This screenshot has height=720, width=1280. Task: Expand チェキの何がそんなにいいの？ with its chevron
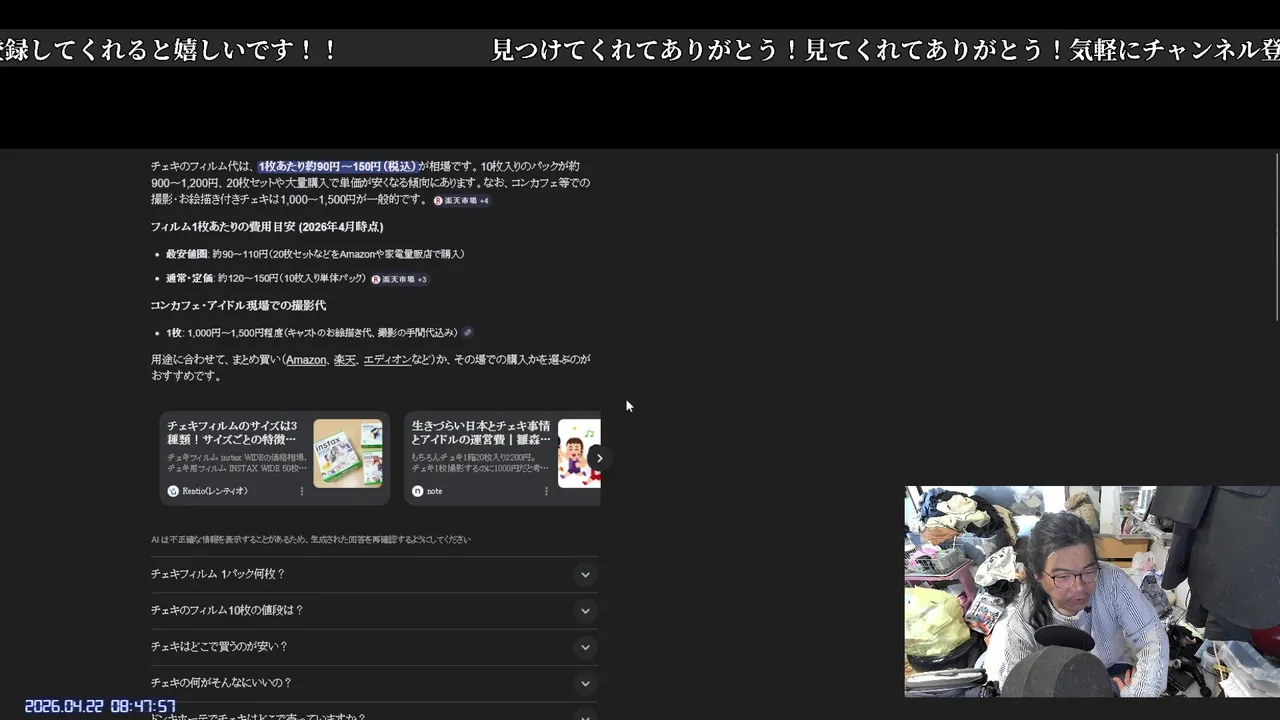tap(585, 684)
